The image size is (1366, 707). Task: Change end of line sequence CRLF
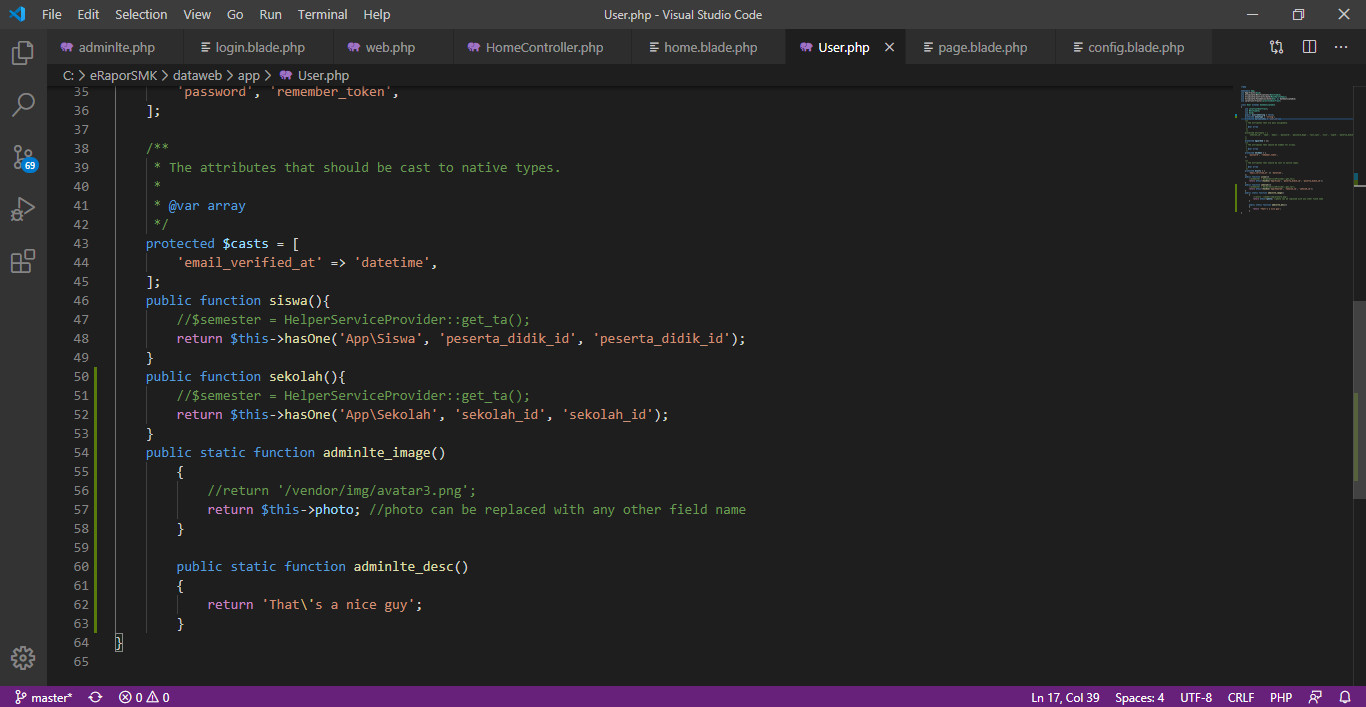pos(1241,698)
